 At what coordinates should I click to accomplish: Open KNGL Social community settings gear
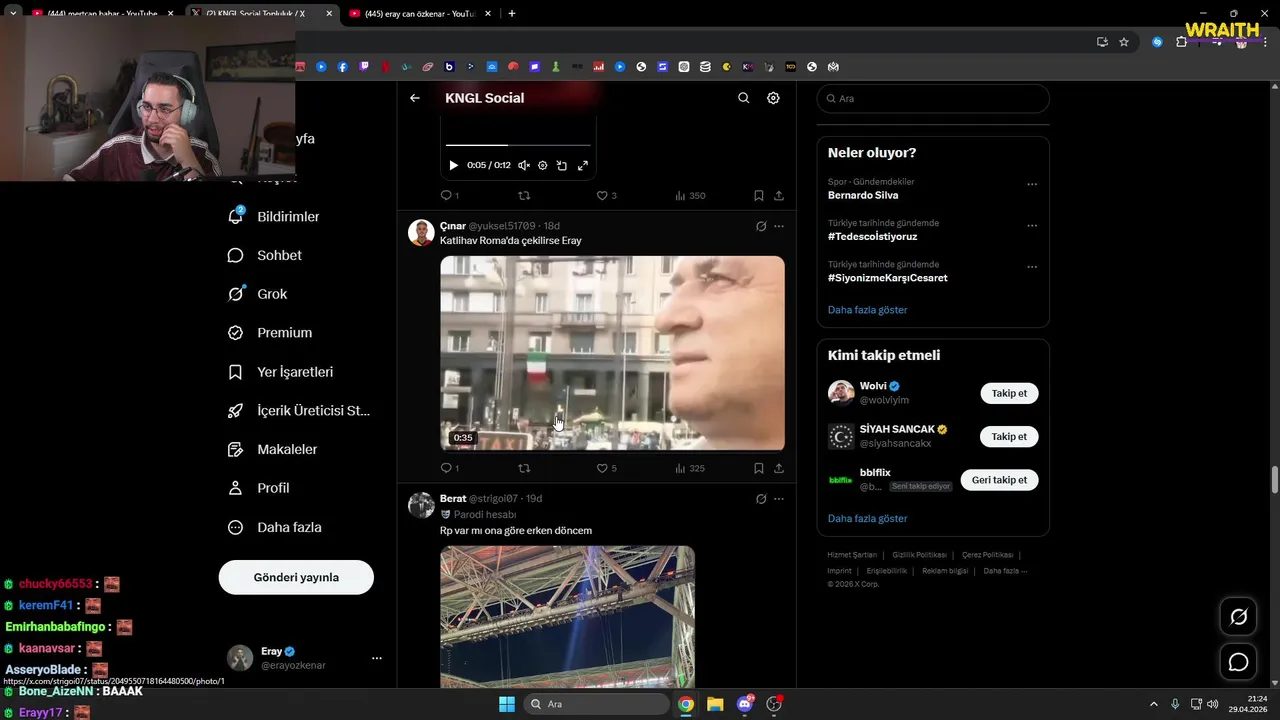pos(773,98)
